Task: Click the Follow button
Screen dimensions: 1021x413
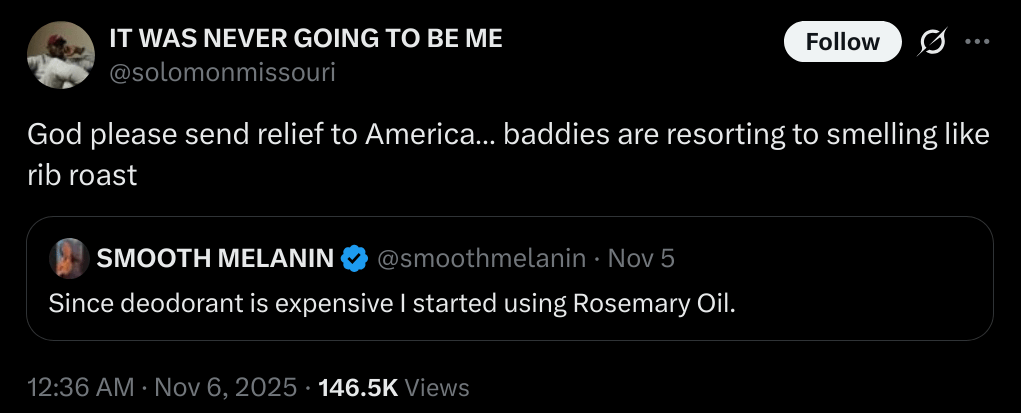Action: (842, 42)
